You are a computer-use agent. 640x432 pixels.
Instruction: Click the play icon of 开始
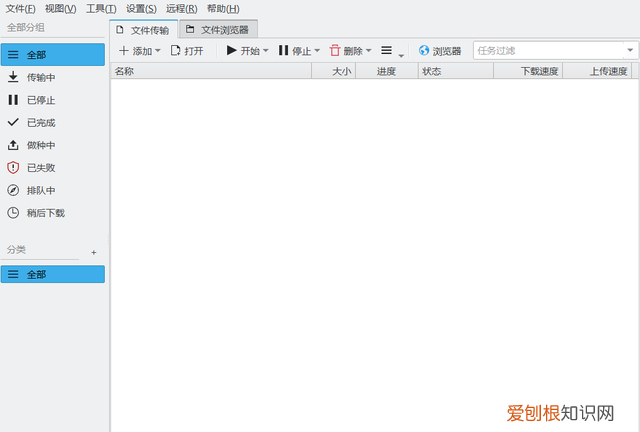pyautogui.click(x=231, y=50)
